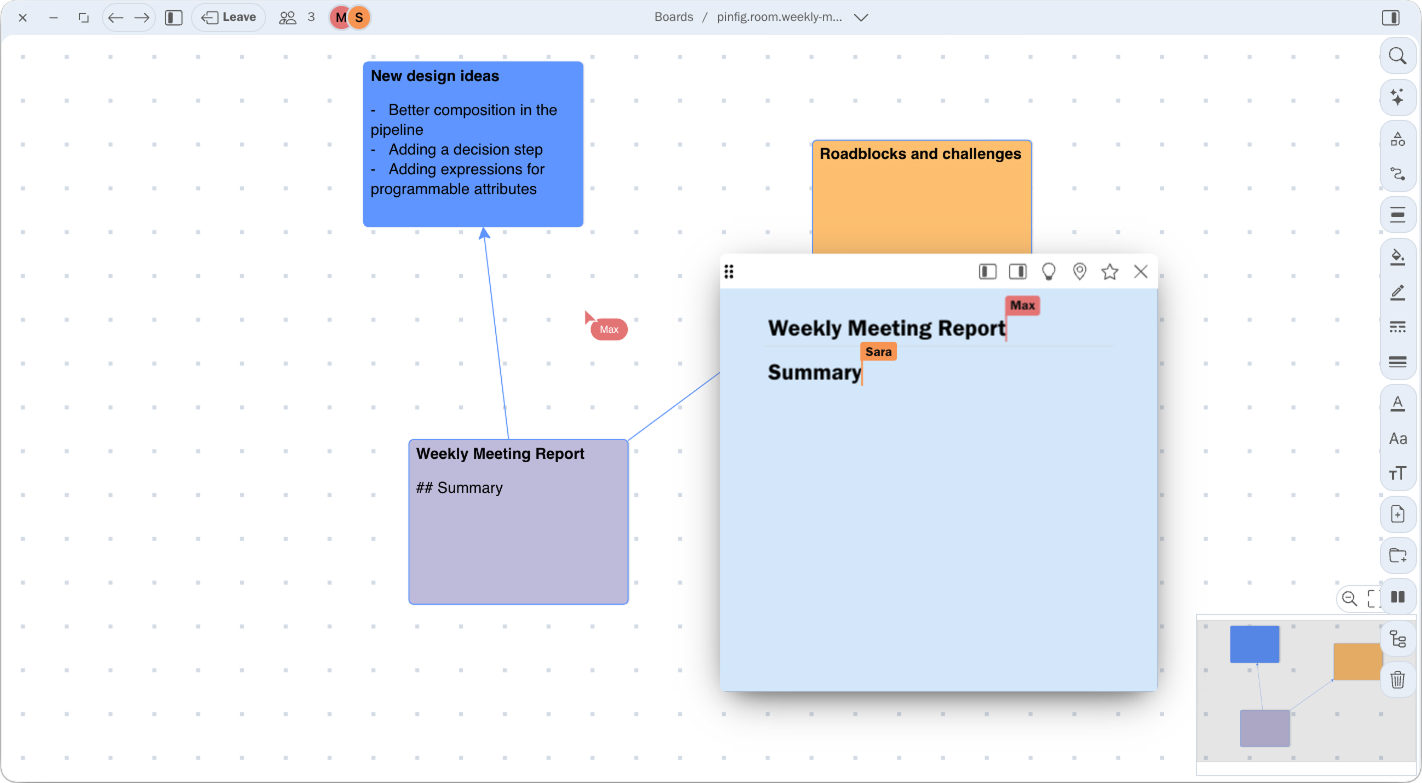
Task: Click the Leave button
Action: point(229,17)
